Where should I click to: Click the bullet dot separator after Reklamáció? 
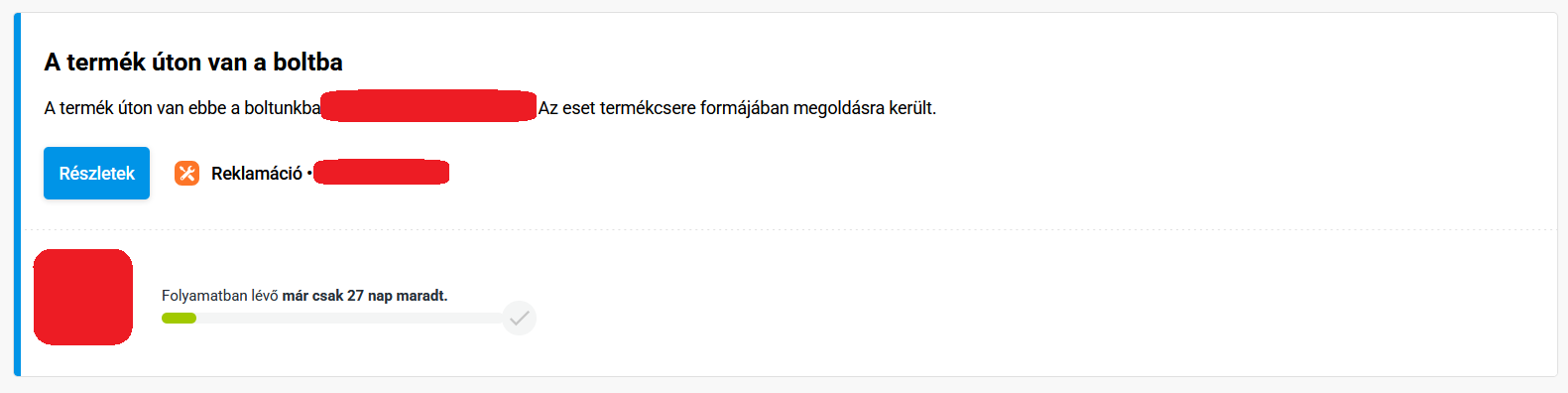click(309, 174)
